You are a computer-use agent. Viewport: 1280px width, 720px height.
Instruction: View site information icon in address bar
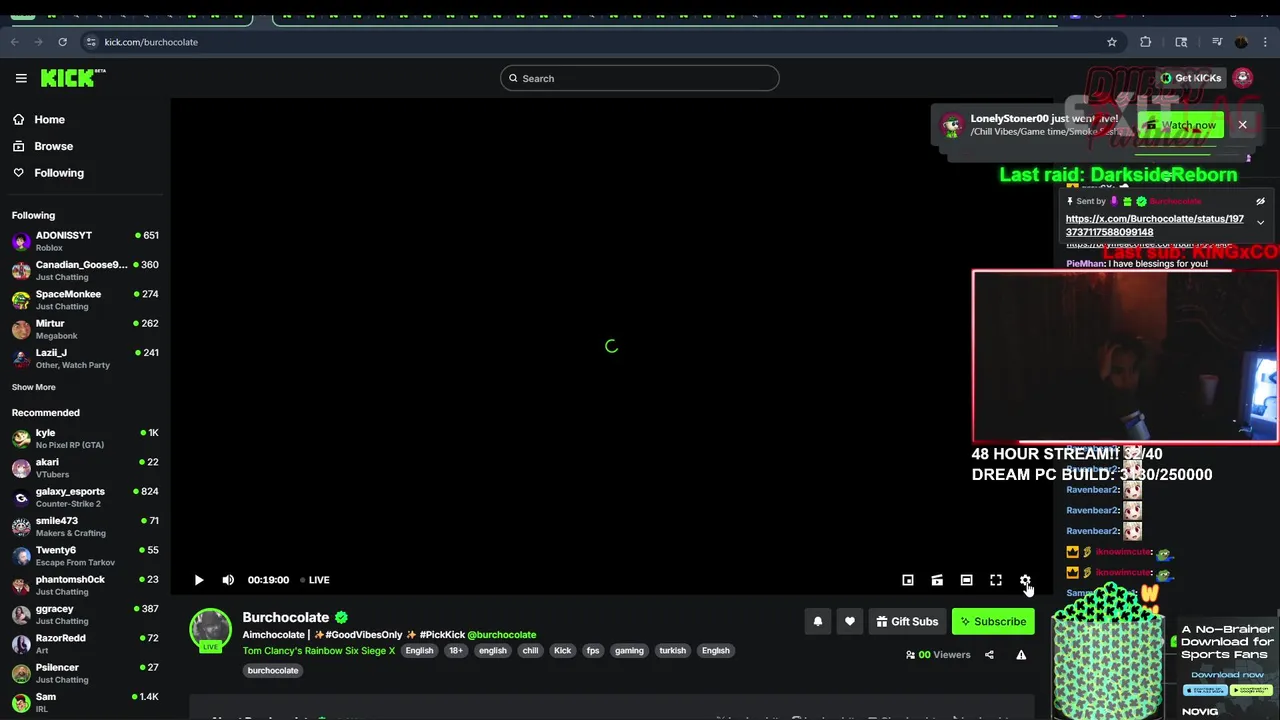click(x=91, y=42)
